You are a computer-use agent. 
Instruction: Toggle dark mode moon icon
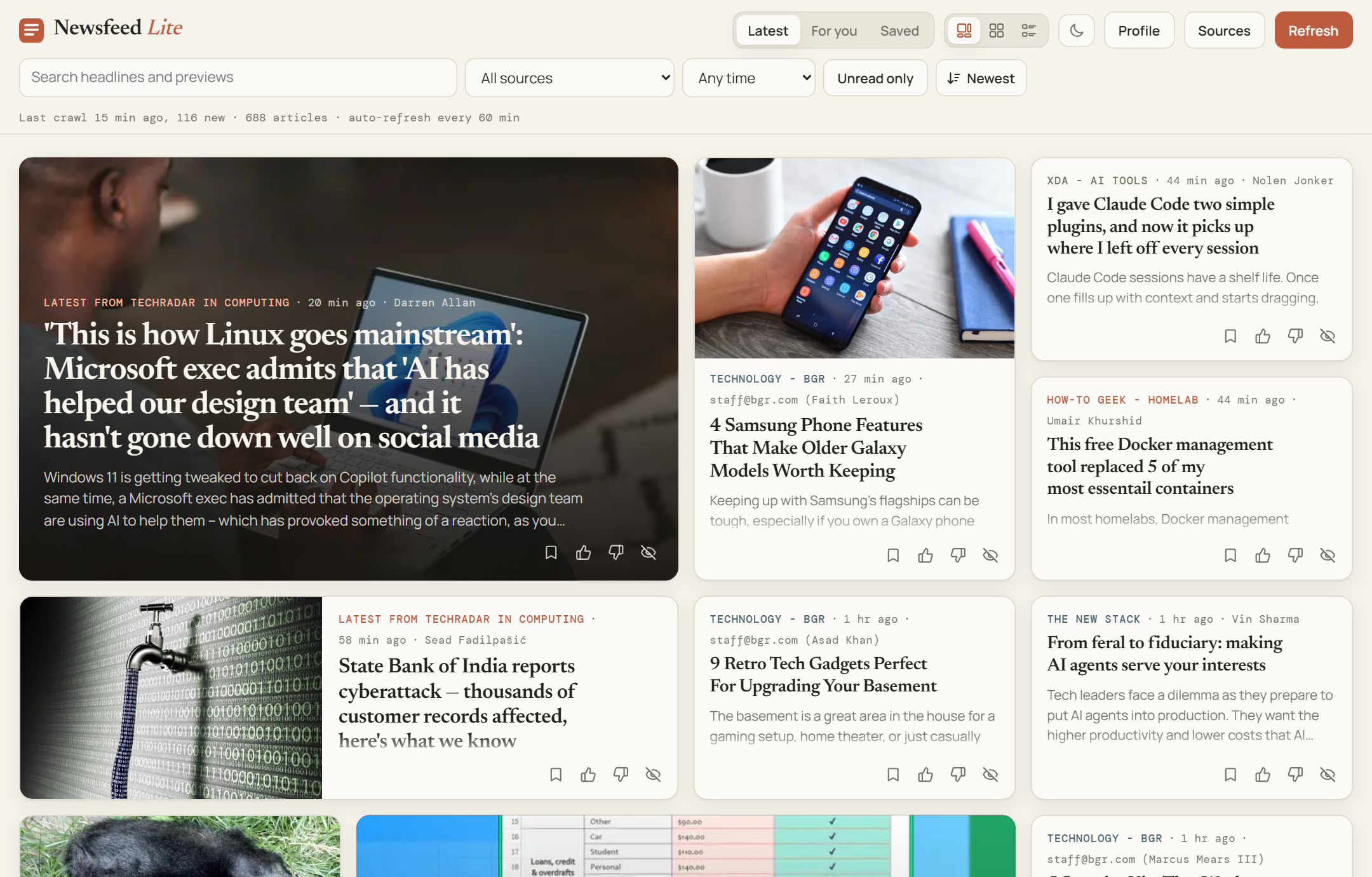click(x=1077, y=31)
